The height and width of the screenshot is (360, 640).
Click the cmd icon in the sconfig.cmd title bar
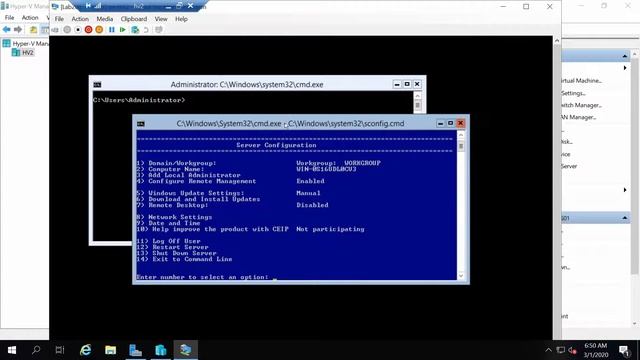coord(141,124)
